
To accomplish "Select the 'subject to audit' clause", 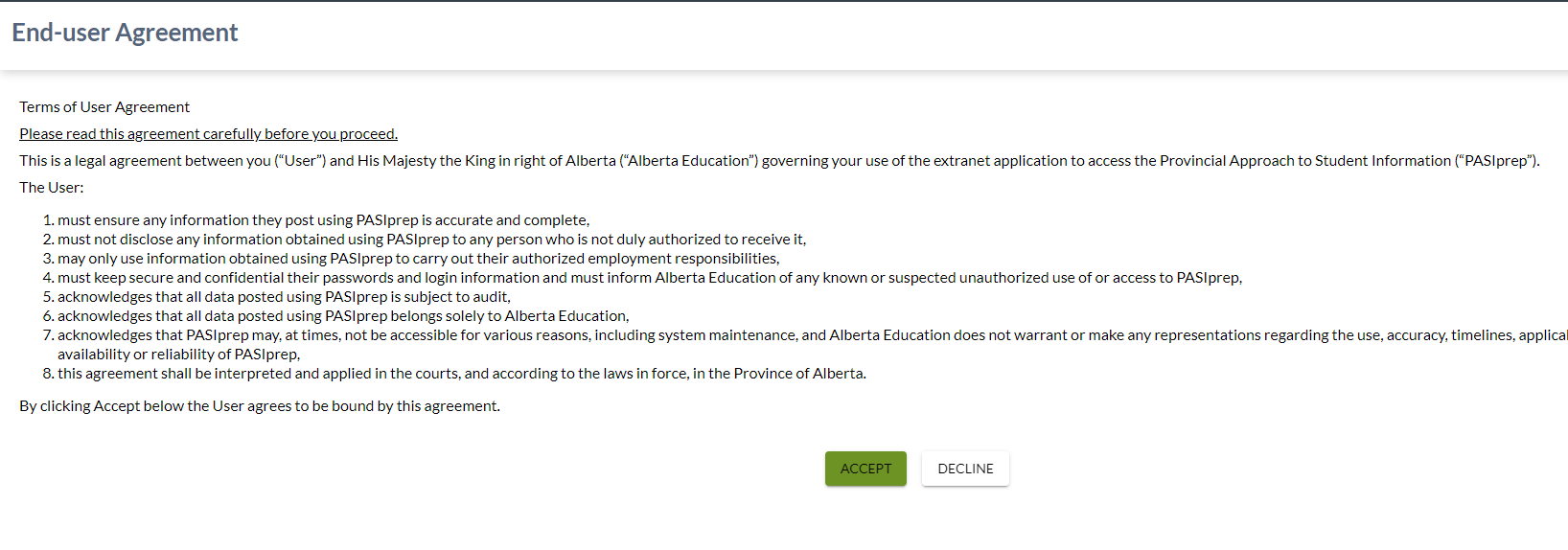I will click(x=284, y=297).
